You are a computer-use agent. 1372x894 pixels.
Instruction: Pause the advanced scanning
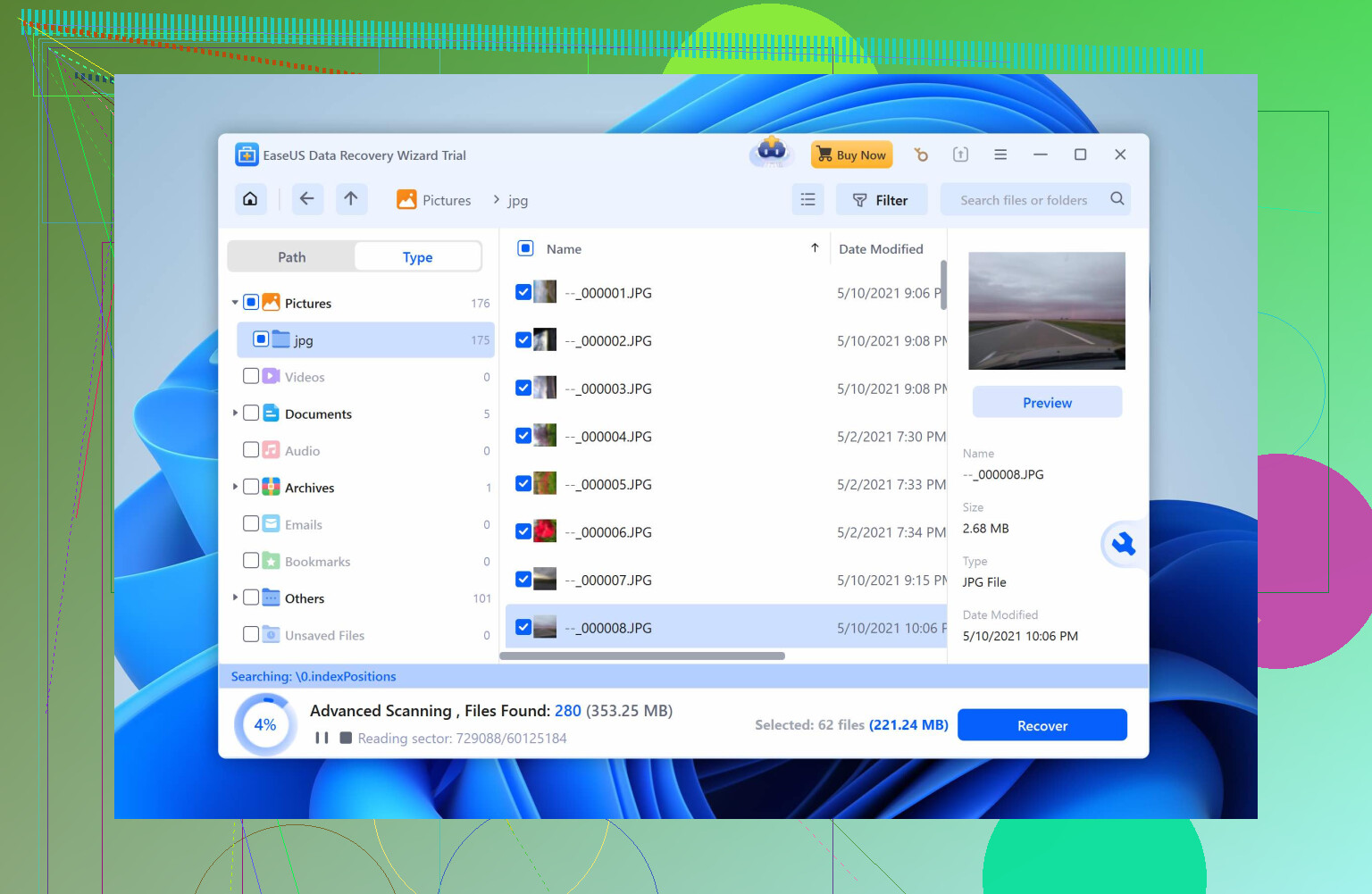tap(322, 738)
